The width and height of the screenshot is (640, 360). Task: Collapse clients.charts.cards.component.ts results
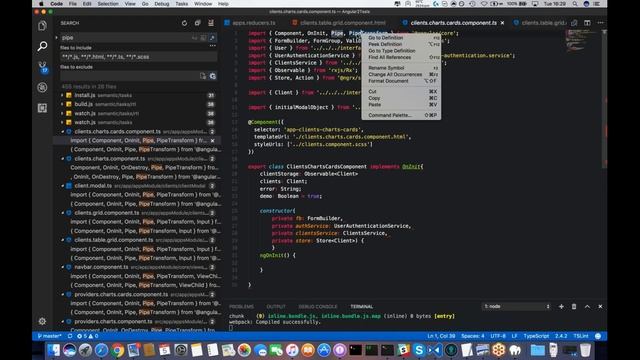pos(62,131)
